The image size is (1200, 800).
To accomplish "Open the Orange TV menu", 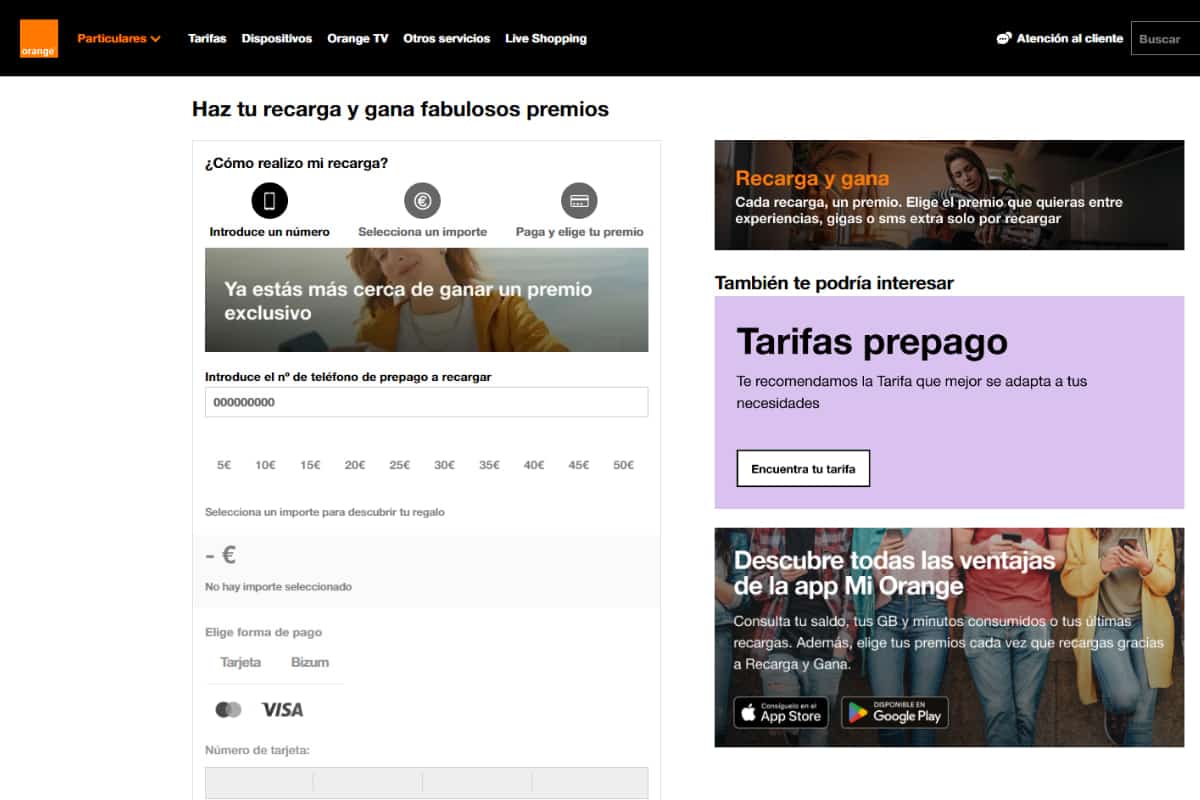I will pos(357,39).
